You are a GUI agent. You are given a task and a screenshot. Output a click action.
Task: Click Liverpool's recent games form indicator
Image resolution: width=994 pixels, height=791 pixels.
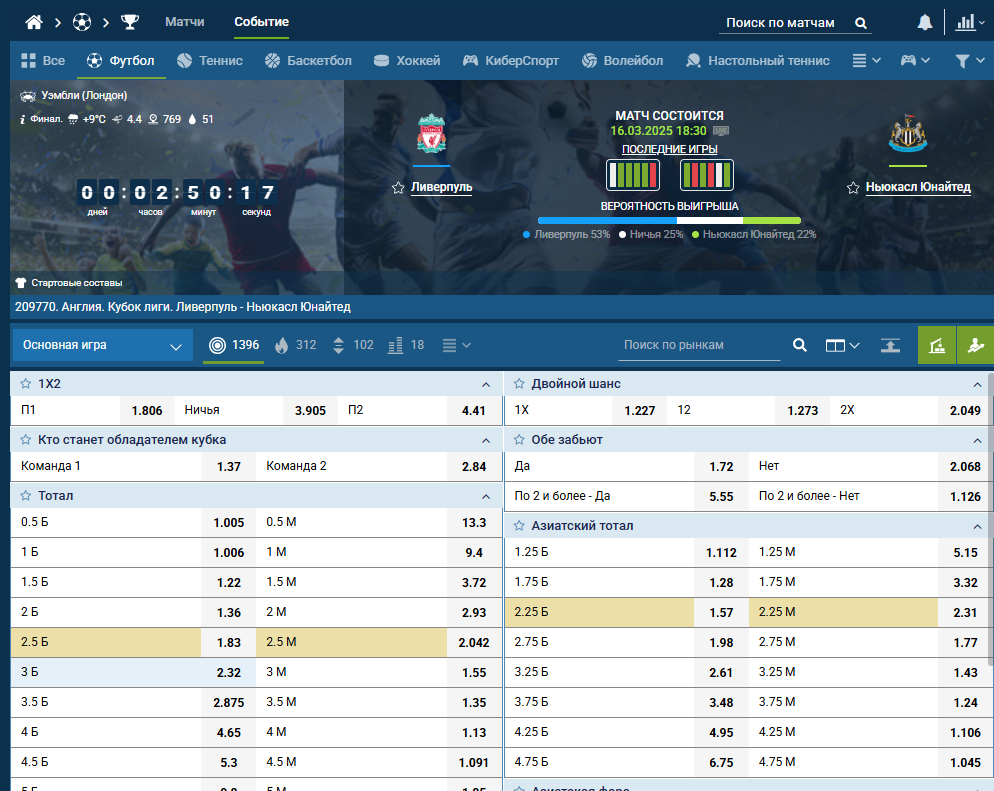coord(633,175)
